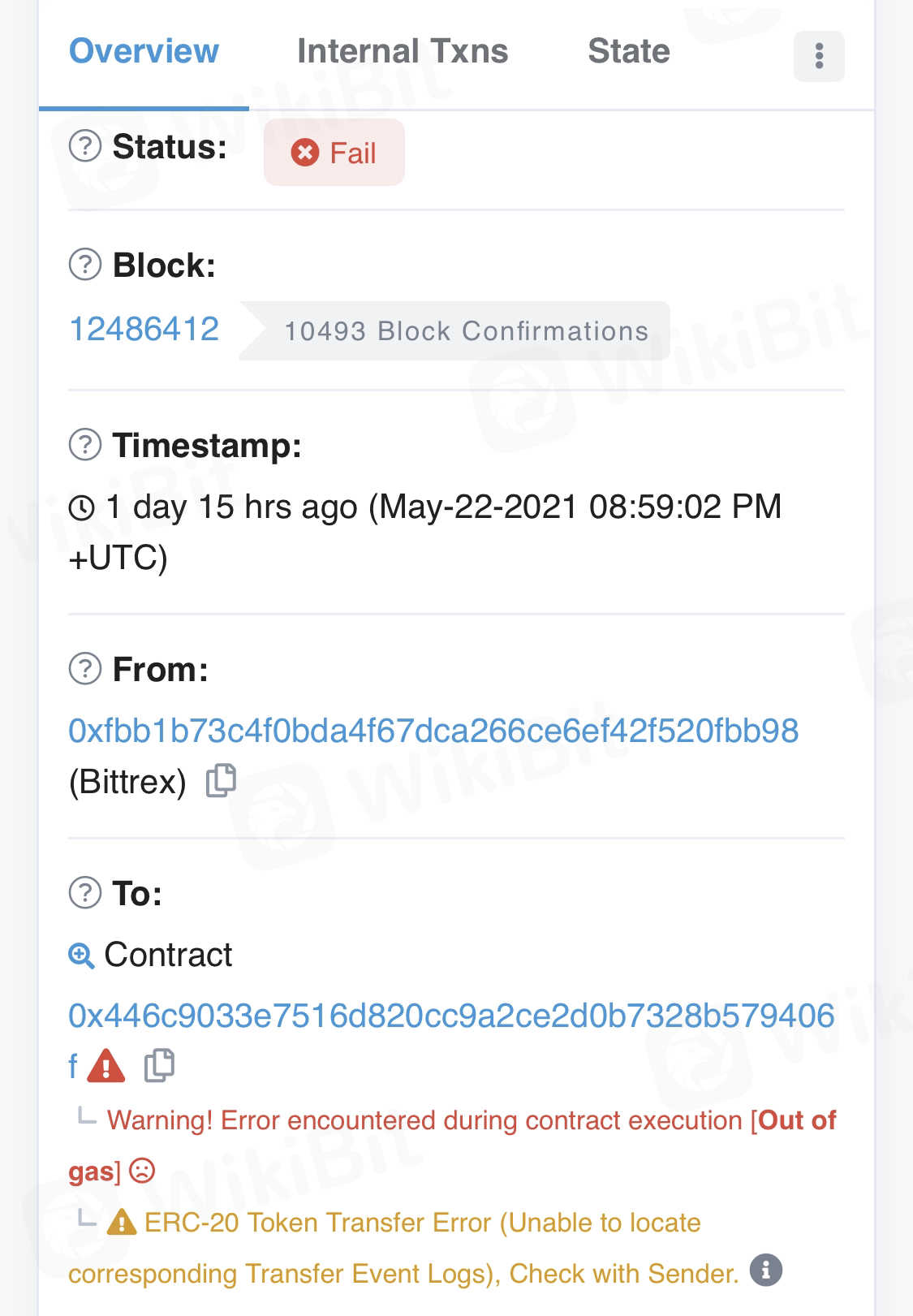Click the Timestamp help question mark icon

[x=85, y=445]
